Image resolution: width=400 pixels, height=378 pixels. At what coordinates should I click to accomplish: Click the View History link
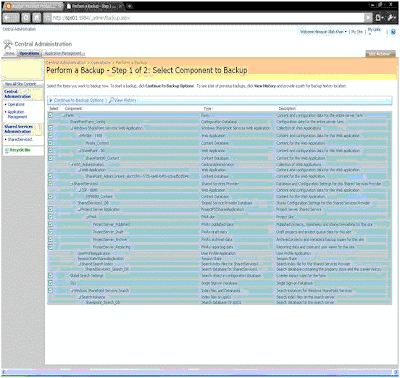[x=125, y=100]
